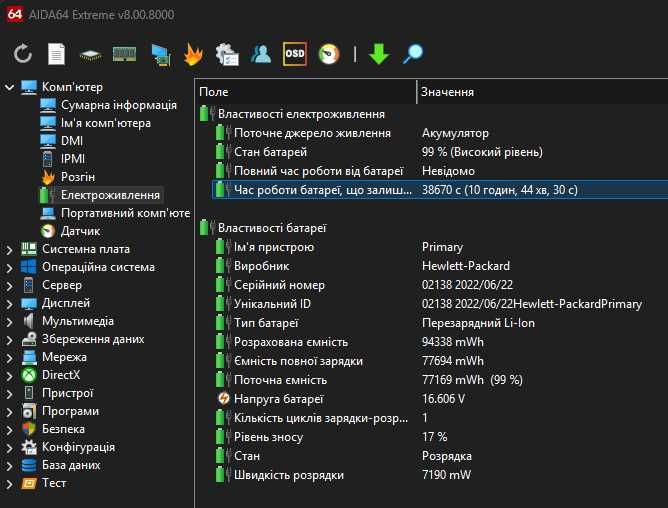668x508 pixels.
Task: Click the Значення column header
Action: [542, 92]
